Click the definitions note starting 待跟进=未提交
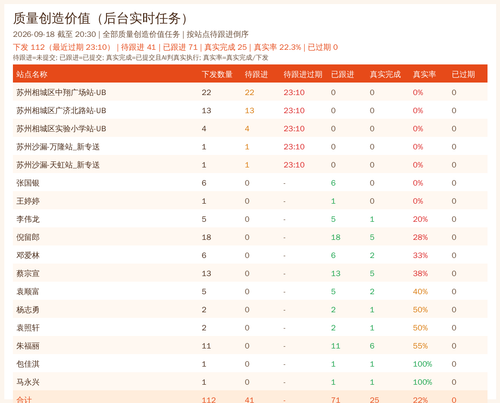 click(x=140, y=58)
